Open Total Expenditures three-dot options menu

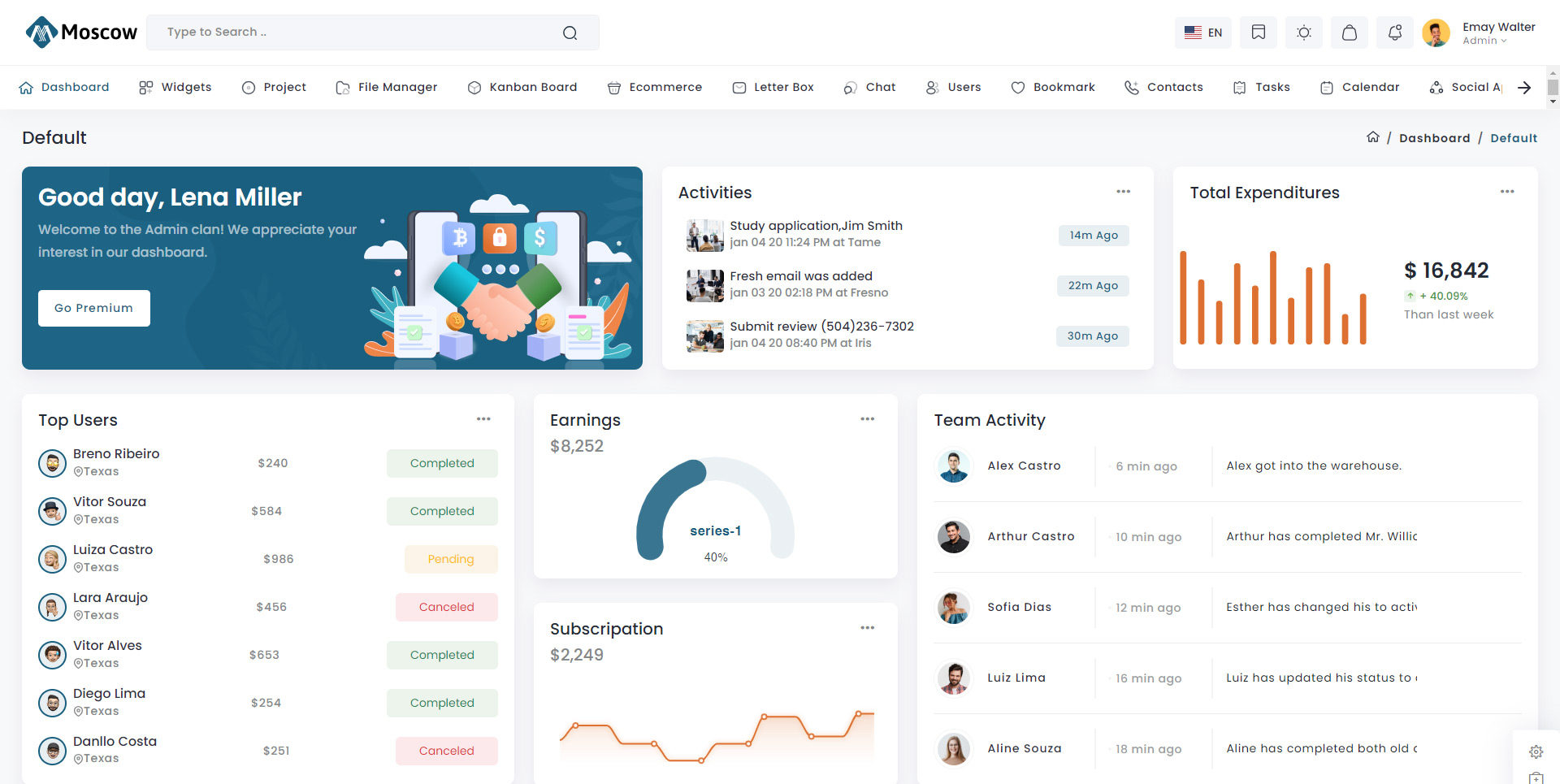(1507, 192)
